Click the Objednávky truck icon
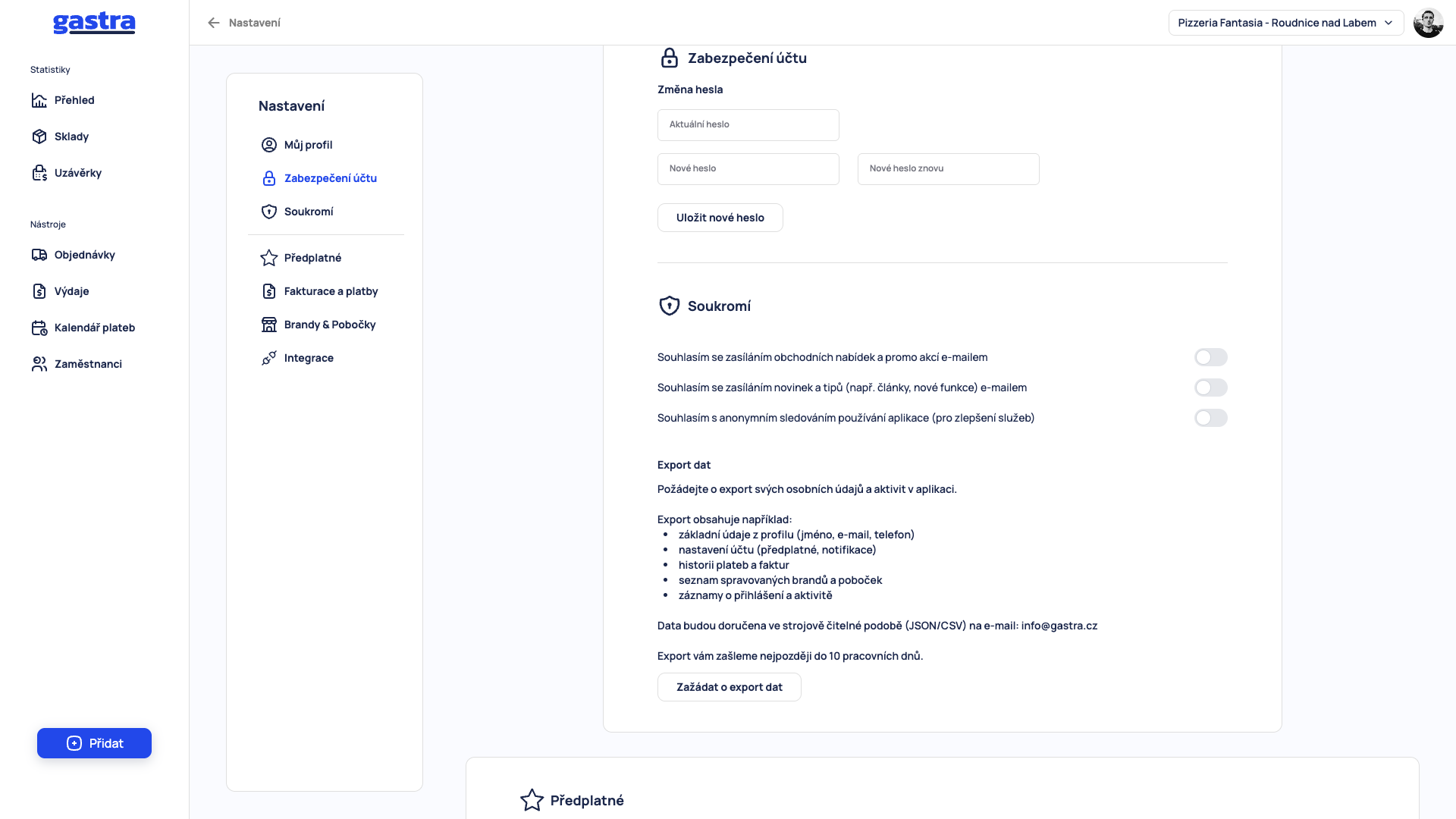The height and width of the screenshot is (819, 1456). click(x=39, y=255)
